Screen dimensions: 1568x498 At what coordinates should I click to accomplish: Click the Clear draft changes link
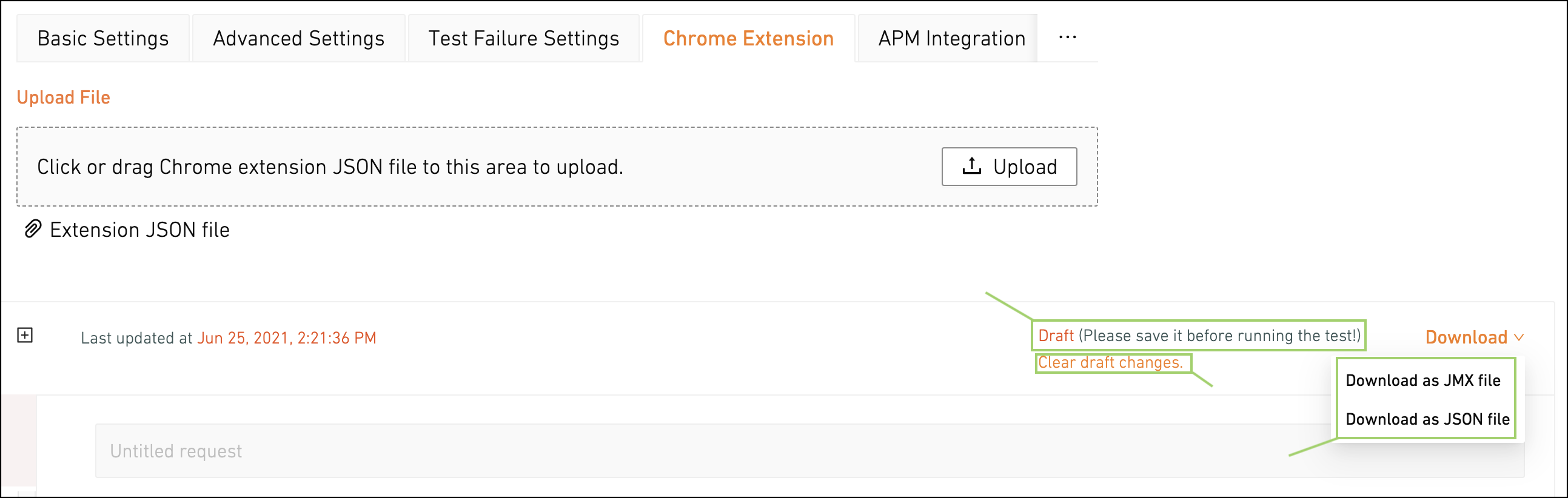click(x=1110, y=363)
